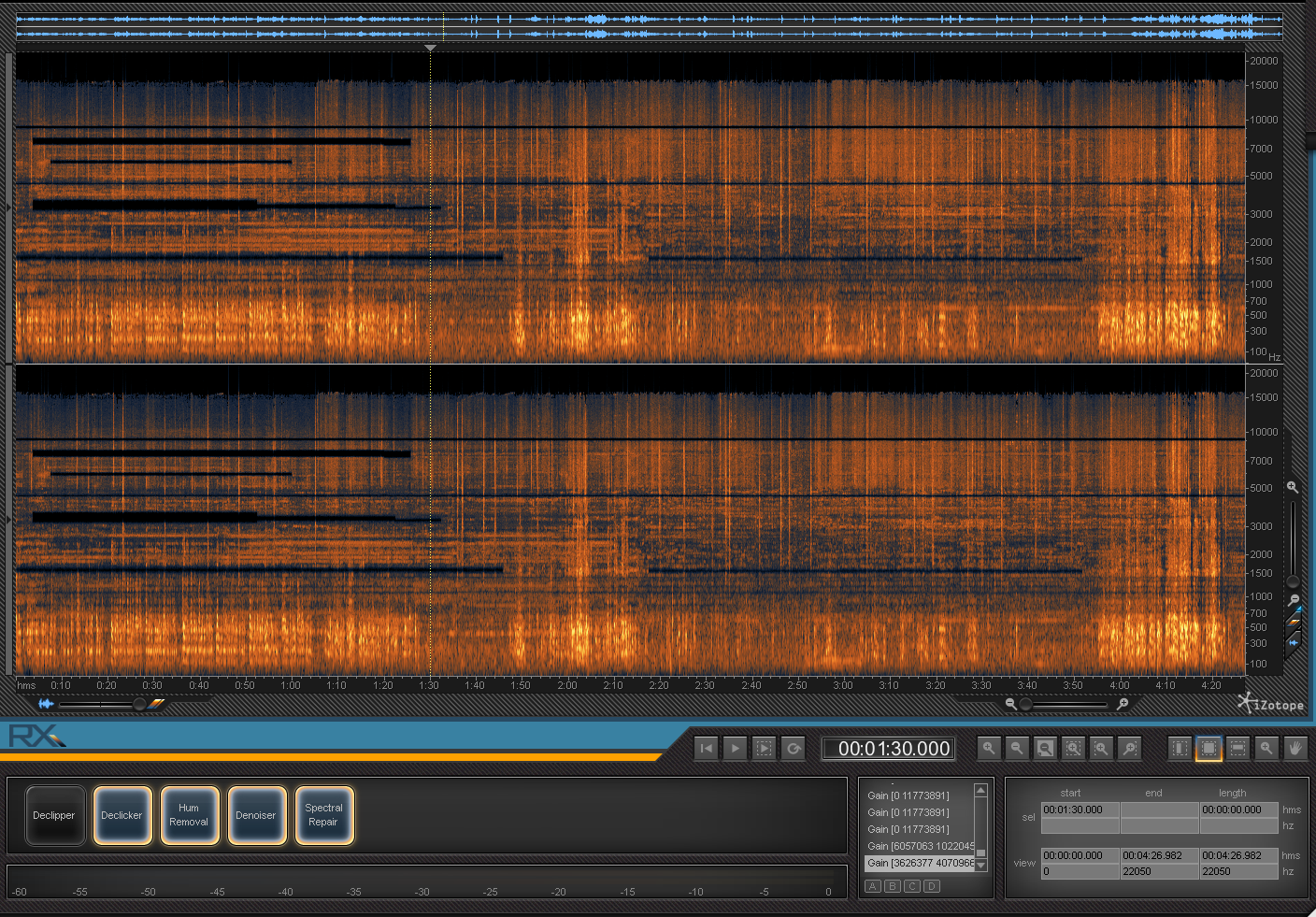Screen dimensions: 1316x917
Task: Open the Declicker module
Action: [x=122, y=815]
